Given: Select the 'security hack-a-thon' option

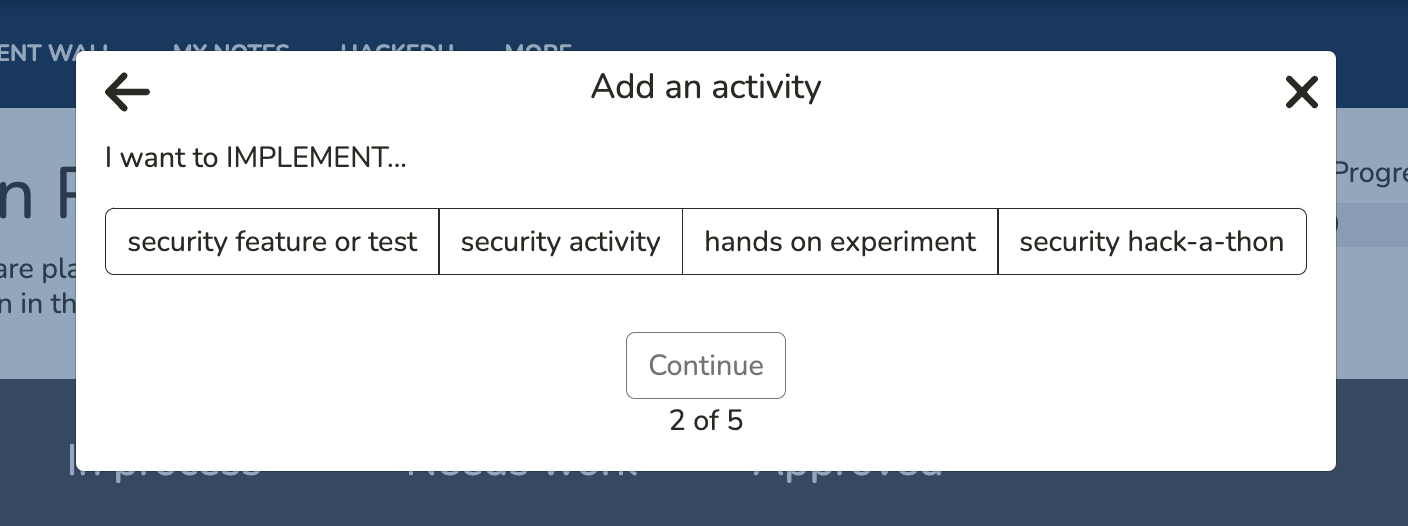Looking at the screenshot, I should [x=1151, y=242].
